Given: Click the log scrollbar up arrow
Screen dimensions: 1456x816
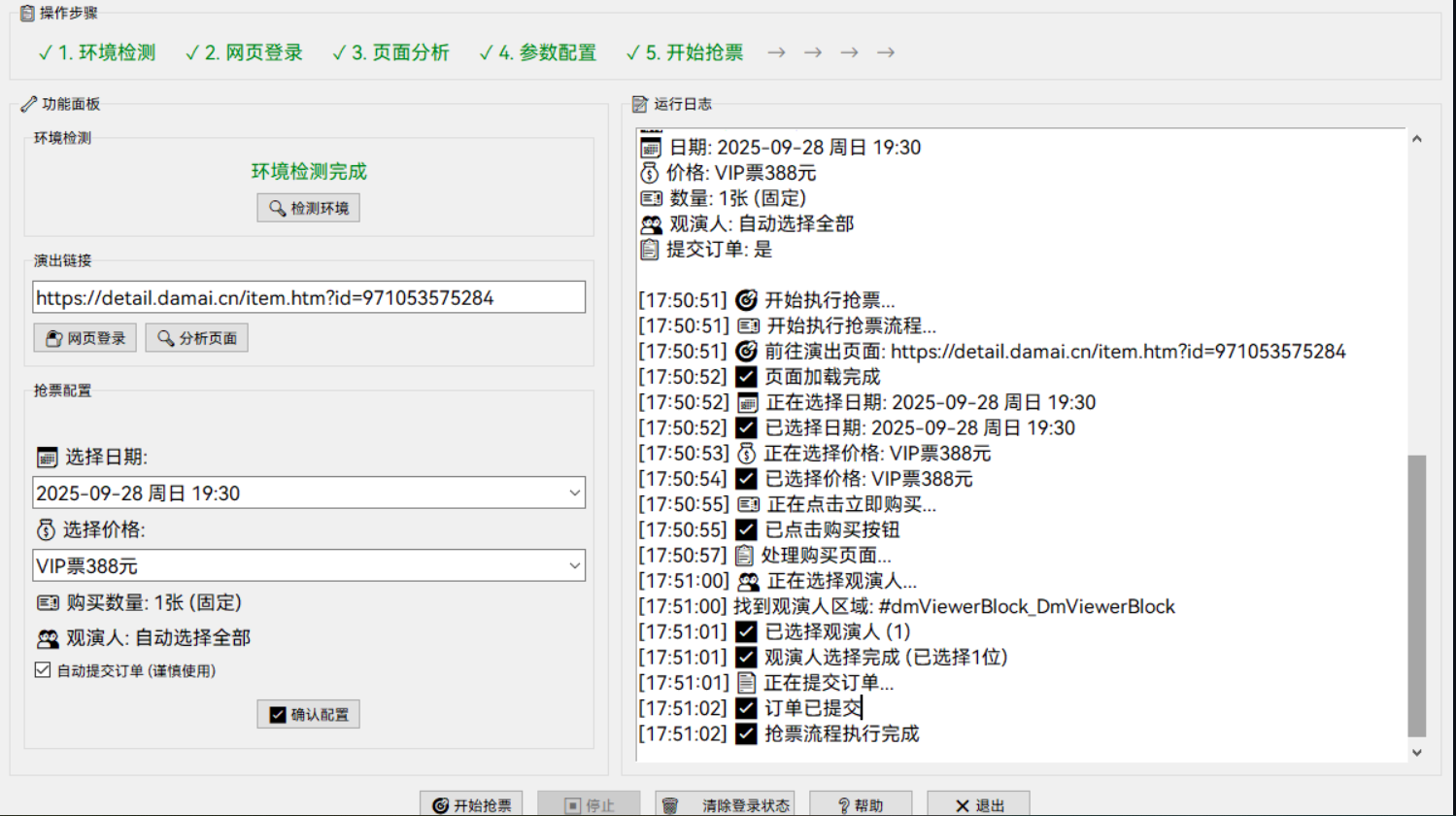Looking at the screenshot, I should click(x=1417, y=139).
